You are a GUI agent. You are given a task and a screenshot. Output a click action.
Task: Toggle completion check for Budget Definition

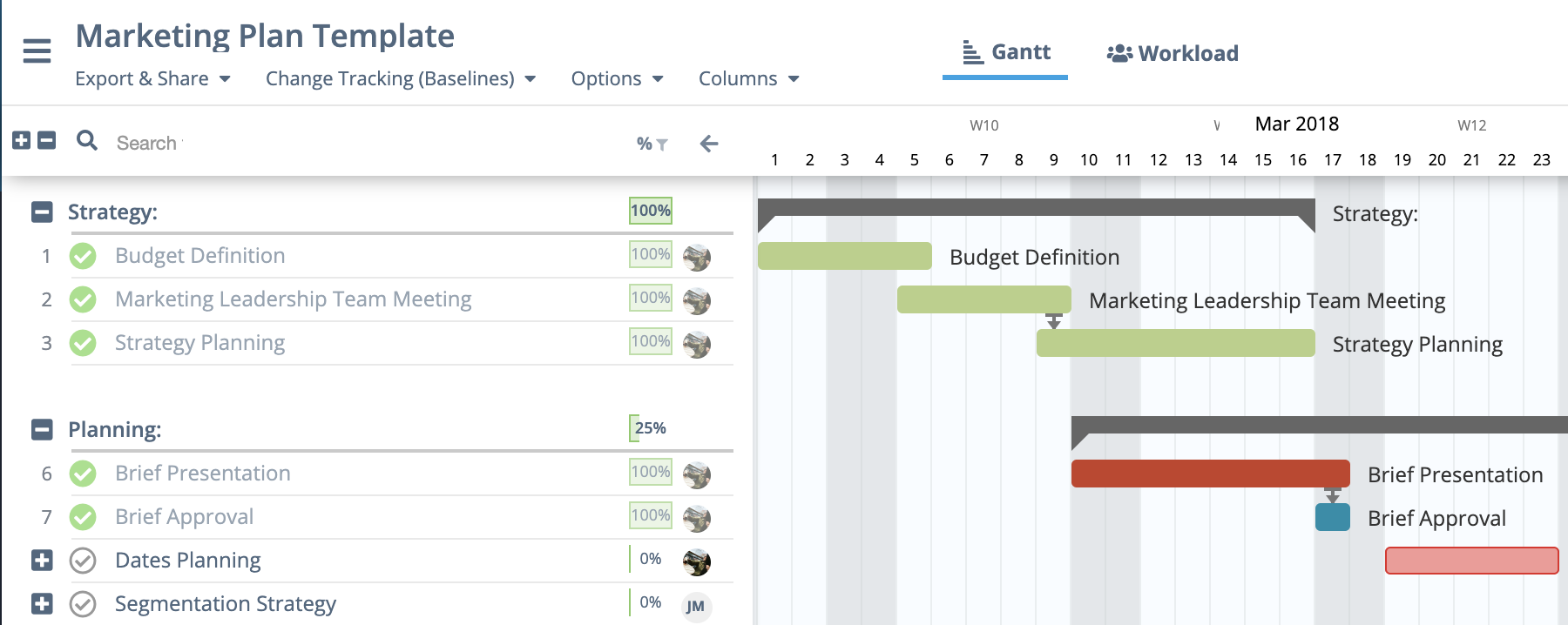(83, 256)
